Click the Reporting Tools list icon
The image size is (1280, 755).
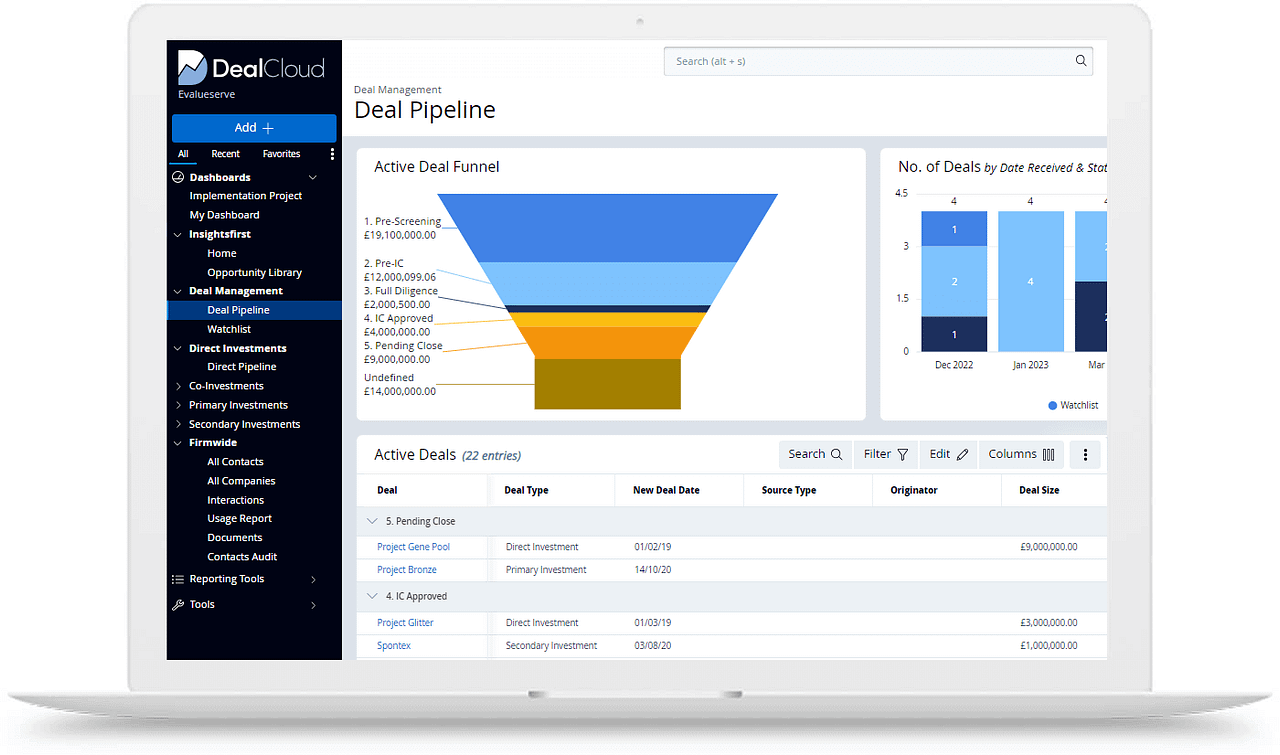(179, 579)
